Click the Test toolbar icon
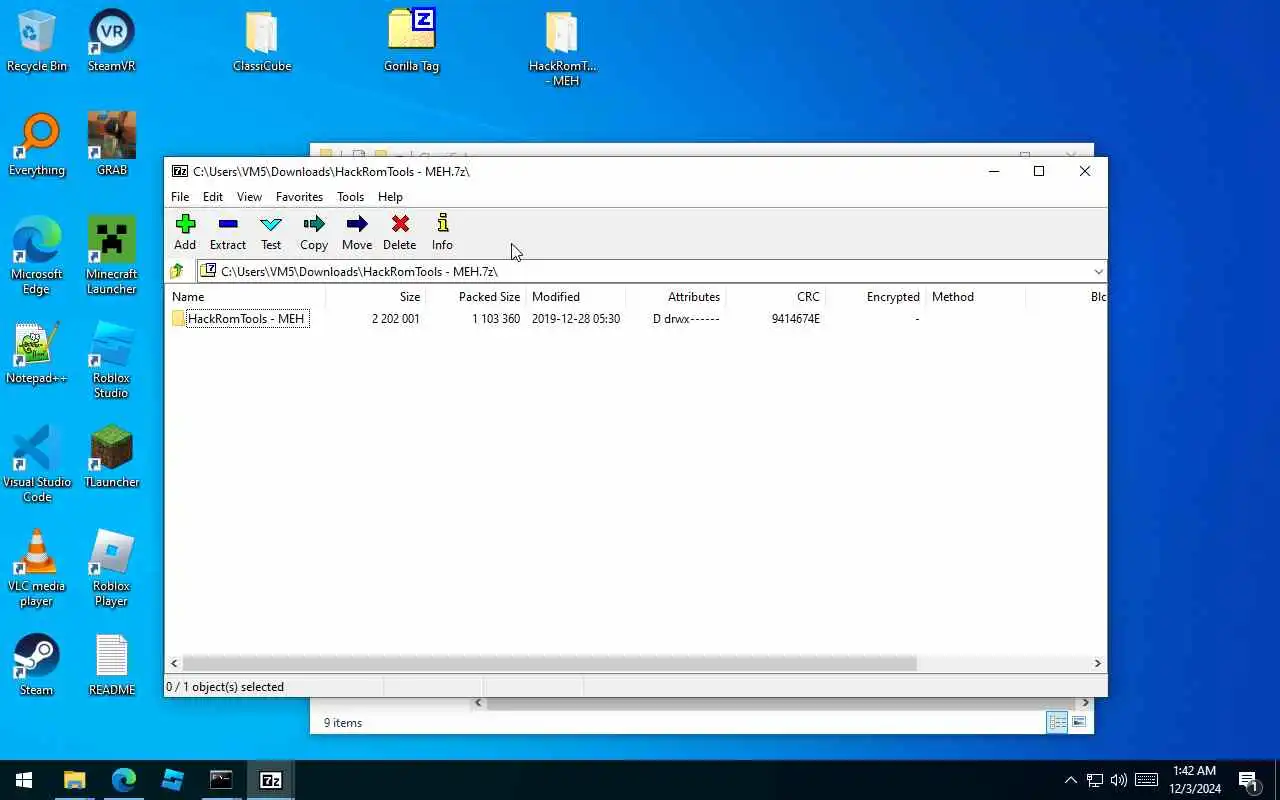 271,232
